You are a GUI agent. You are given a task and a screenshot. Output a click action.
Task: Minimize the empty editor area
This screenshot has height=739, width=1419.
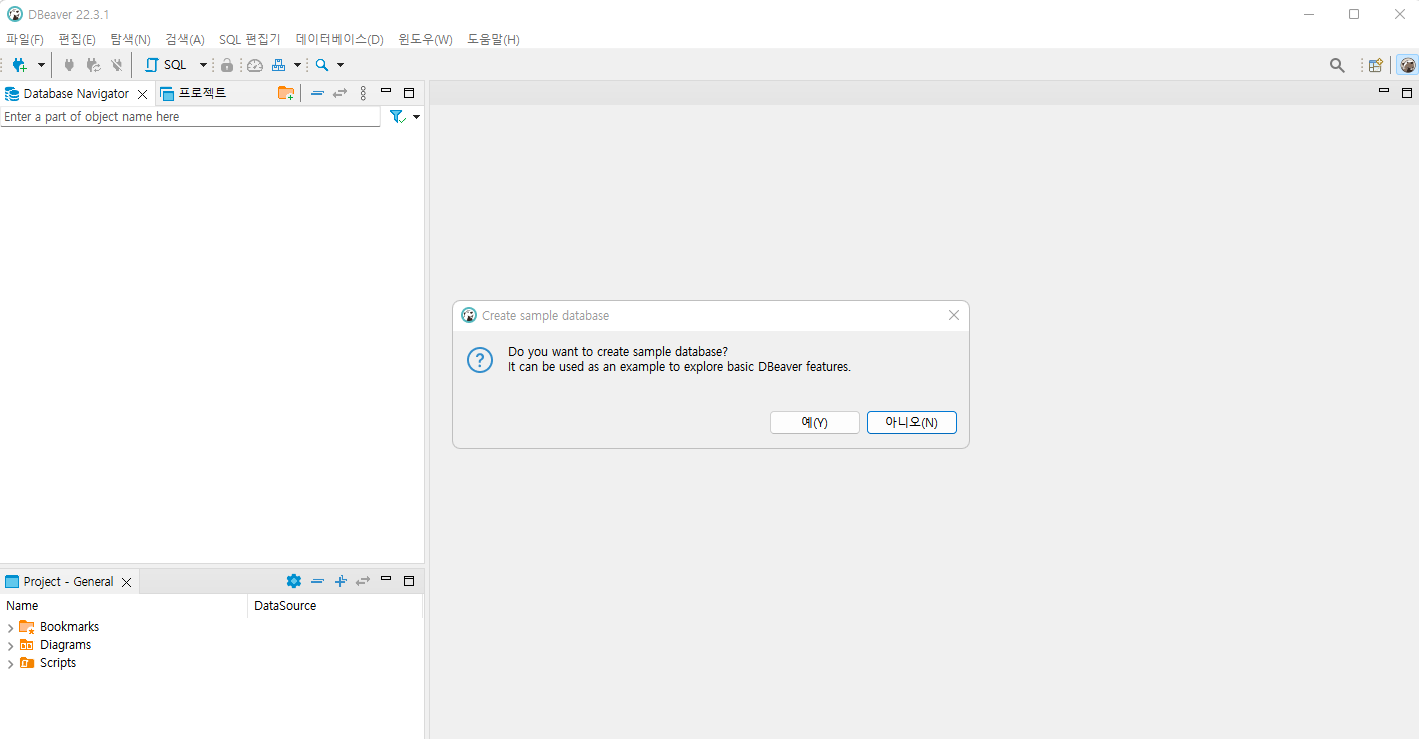point(1384,91)
